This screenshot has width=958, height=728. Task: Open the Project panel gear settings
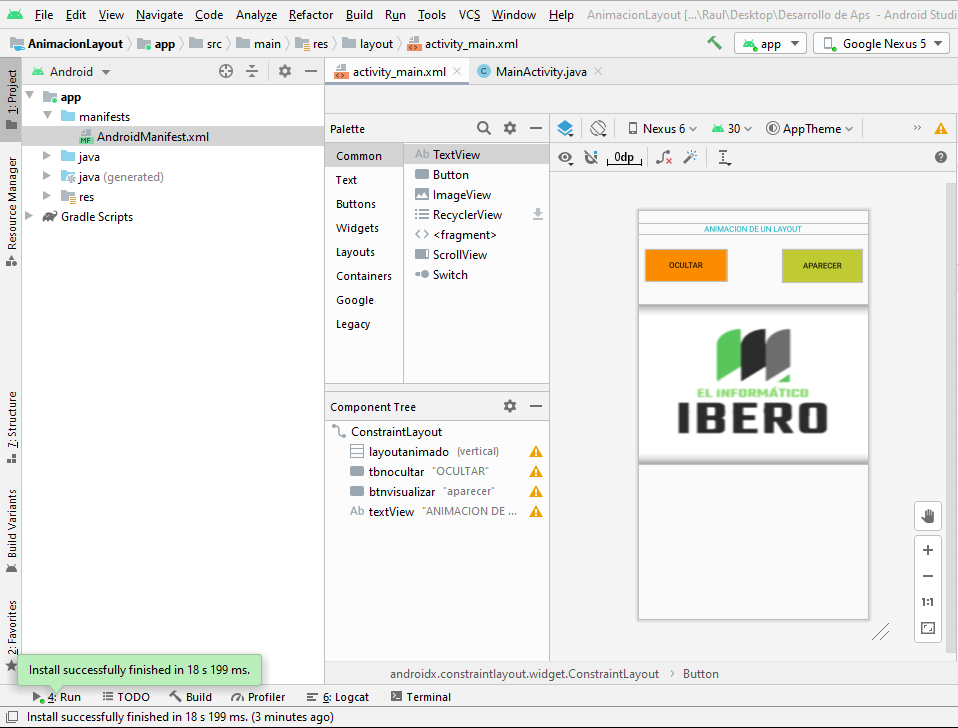pos(285,71)
